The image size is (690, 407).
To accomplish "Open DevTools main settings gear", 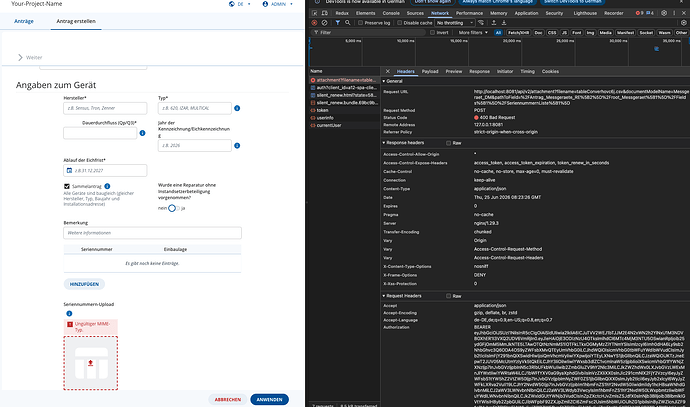I will point(664,13).
